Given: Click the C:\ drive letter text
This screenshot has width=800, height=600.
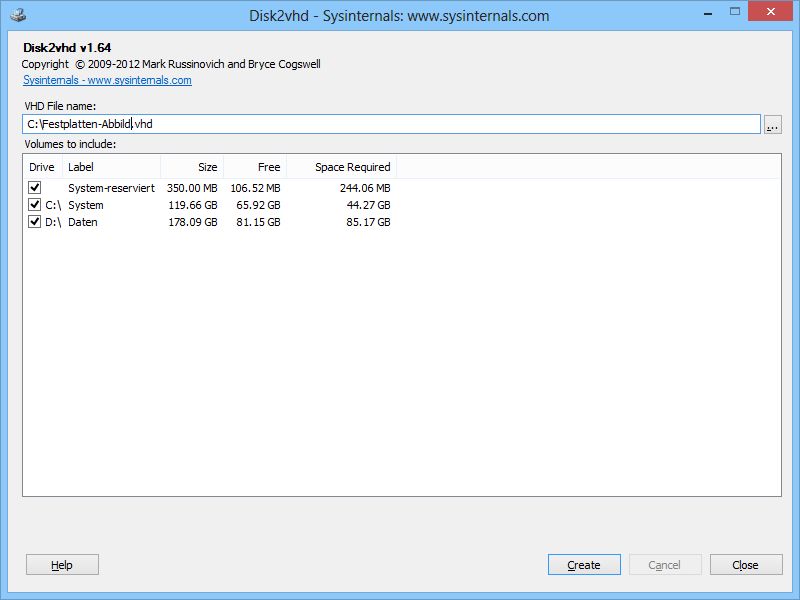Looking at the screenshot, I should point(53,205).
